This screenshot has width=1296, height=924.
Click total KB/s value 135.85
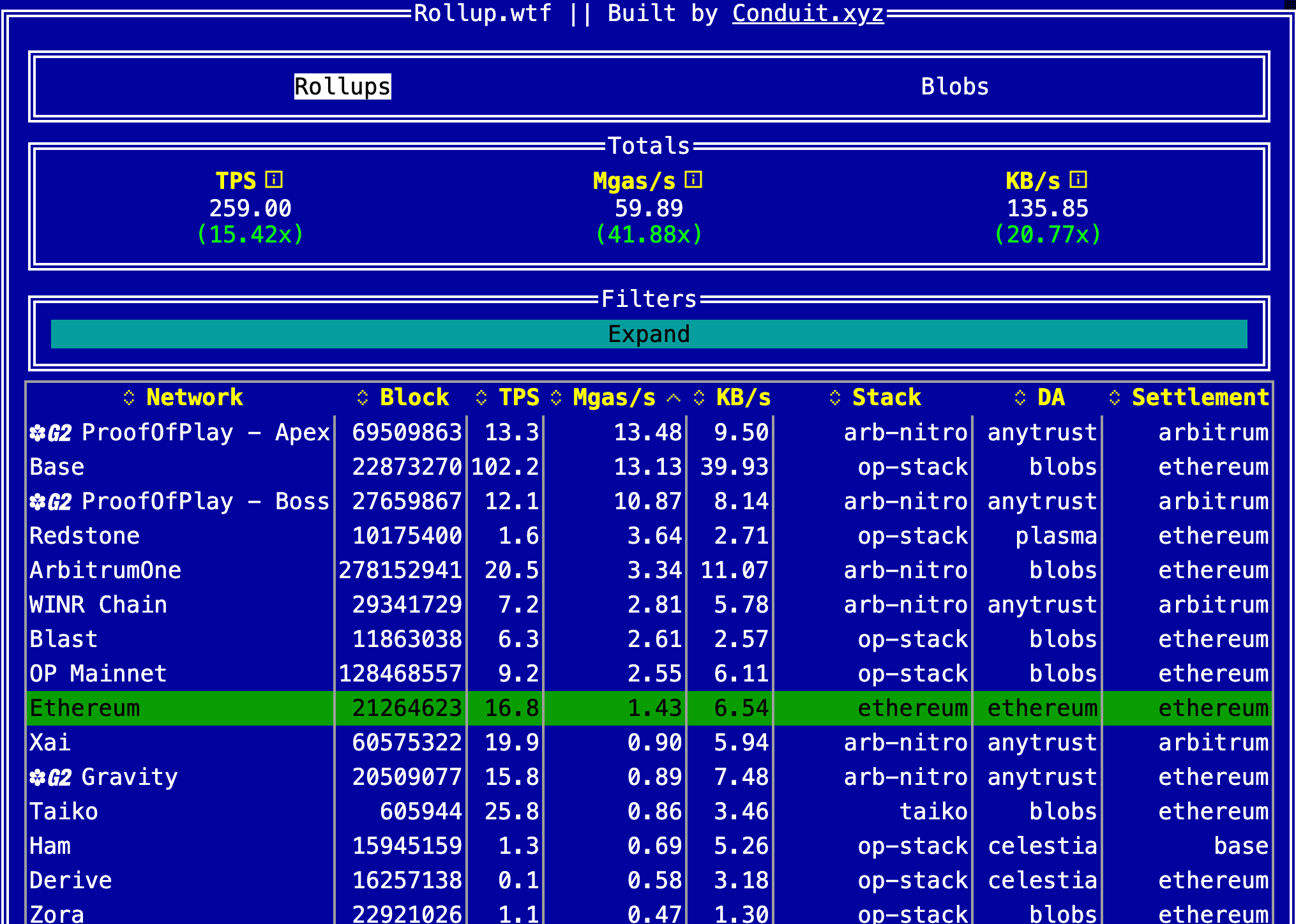1048,209
